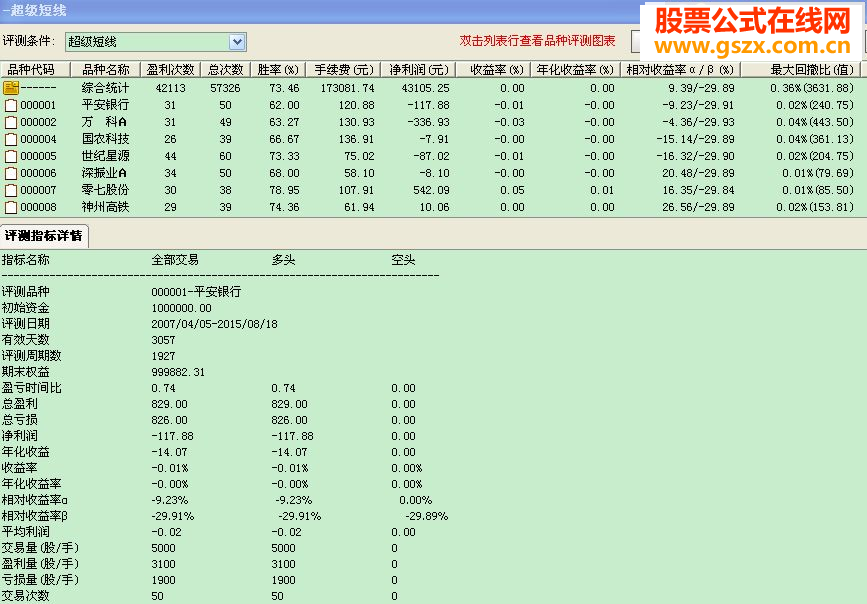This screenshot has width=867, height=604.
Task: Click the document icon beside 000006
Action: pos(11,174)
